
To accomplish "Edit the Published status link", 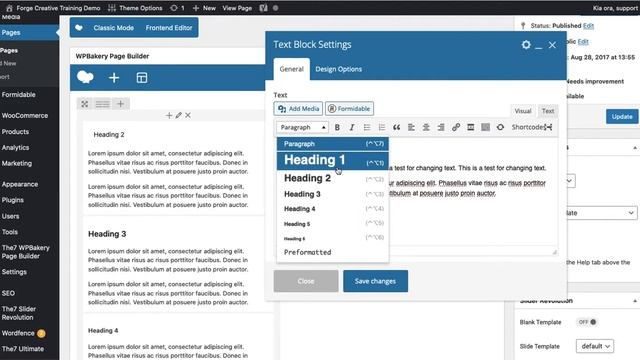I will [588, 26].
